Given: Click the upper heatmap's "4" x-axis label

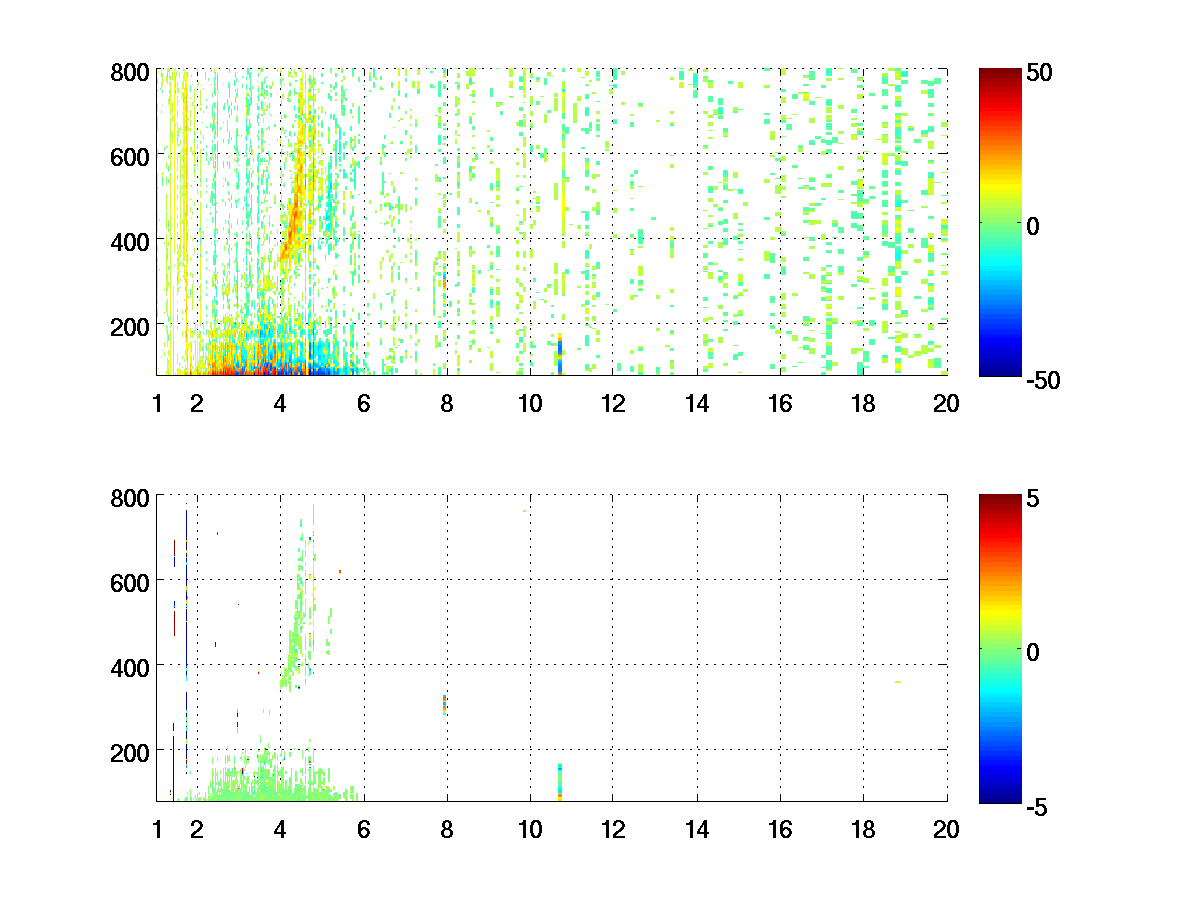Looking at the screenshot, I should (x=280, y=404).
